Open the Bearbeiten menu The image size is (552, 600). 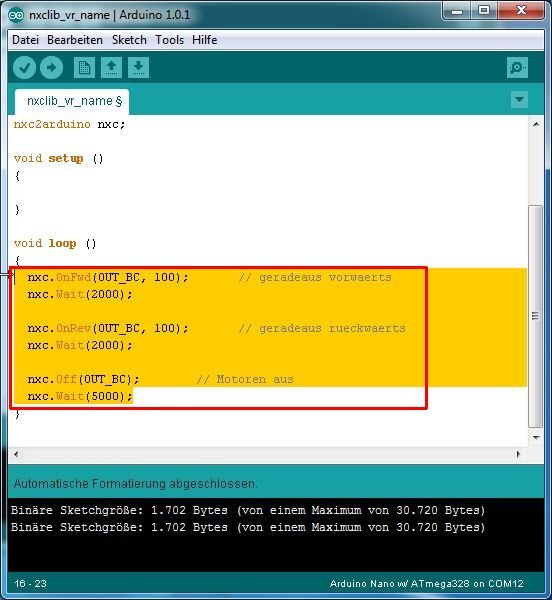tap(75, 40)
